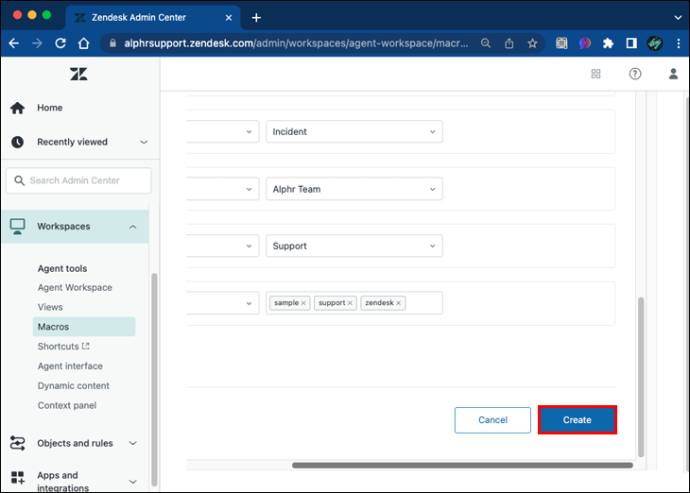Expand the Recently viewed section
690x493 pixels.
143,142
